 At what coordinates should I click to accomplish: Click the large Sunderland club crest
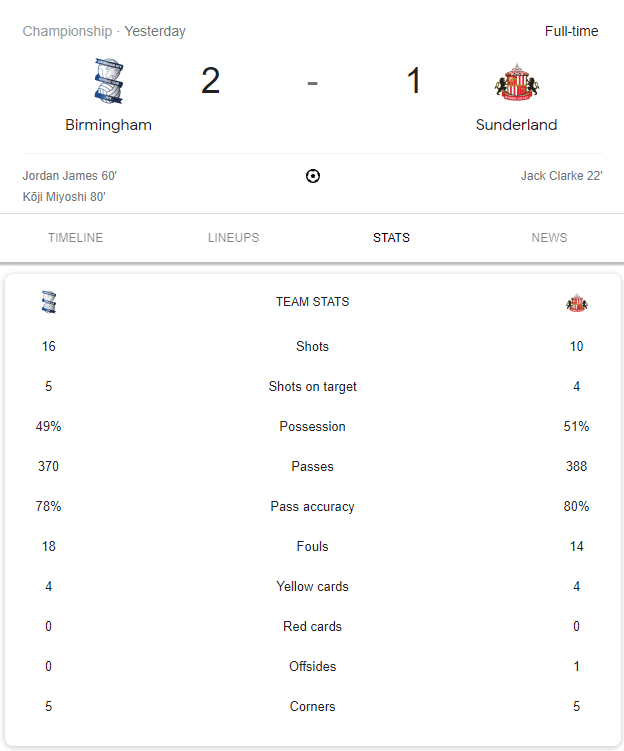click(516, 83)
